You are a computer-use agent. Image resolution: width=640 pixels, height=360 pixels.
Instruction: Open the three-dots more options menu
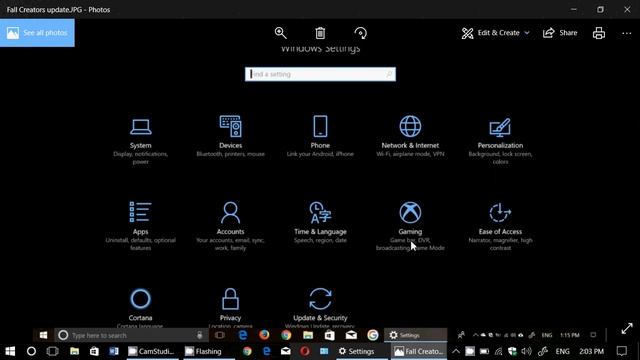coord(627,33)
